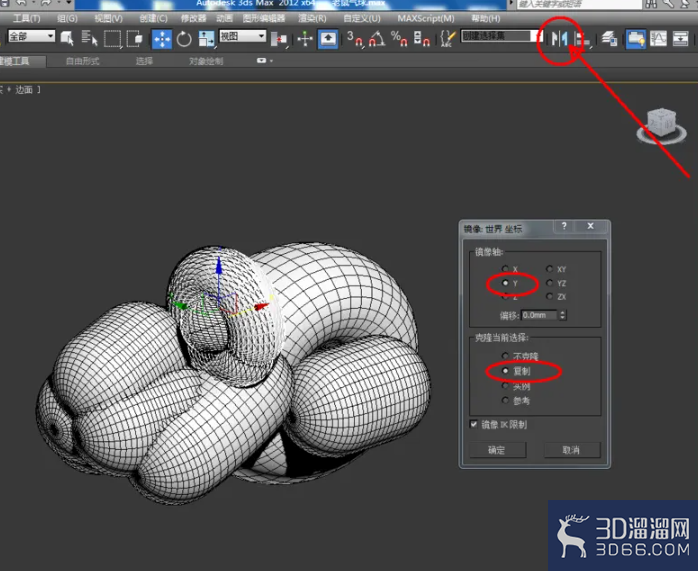Select the ZX mirror axis radio button
Image resolution: width=698 pixels, height=571 pixels.
click(549, 296)
